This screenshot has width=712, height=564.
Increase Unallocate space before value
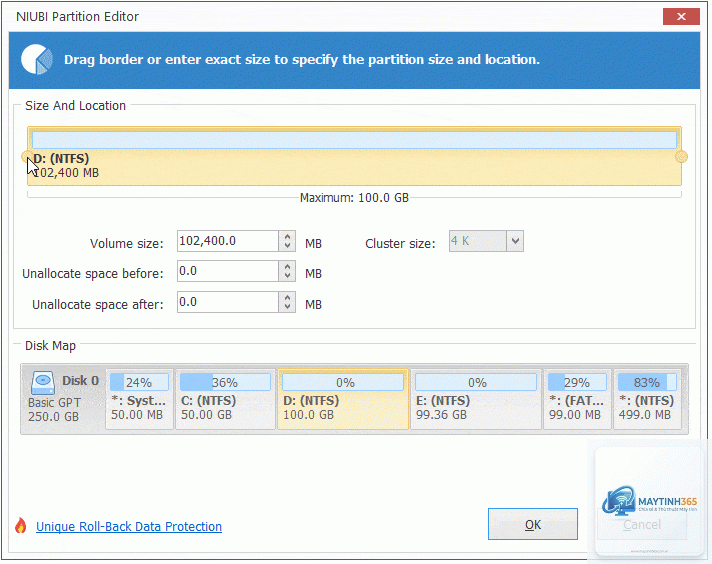coord(287,267)
